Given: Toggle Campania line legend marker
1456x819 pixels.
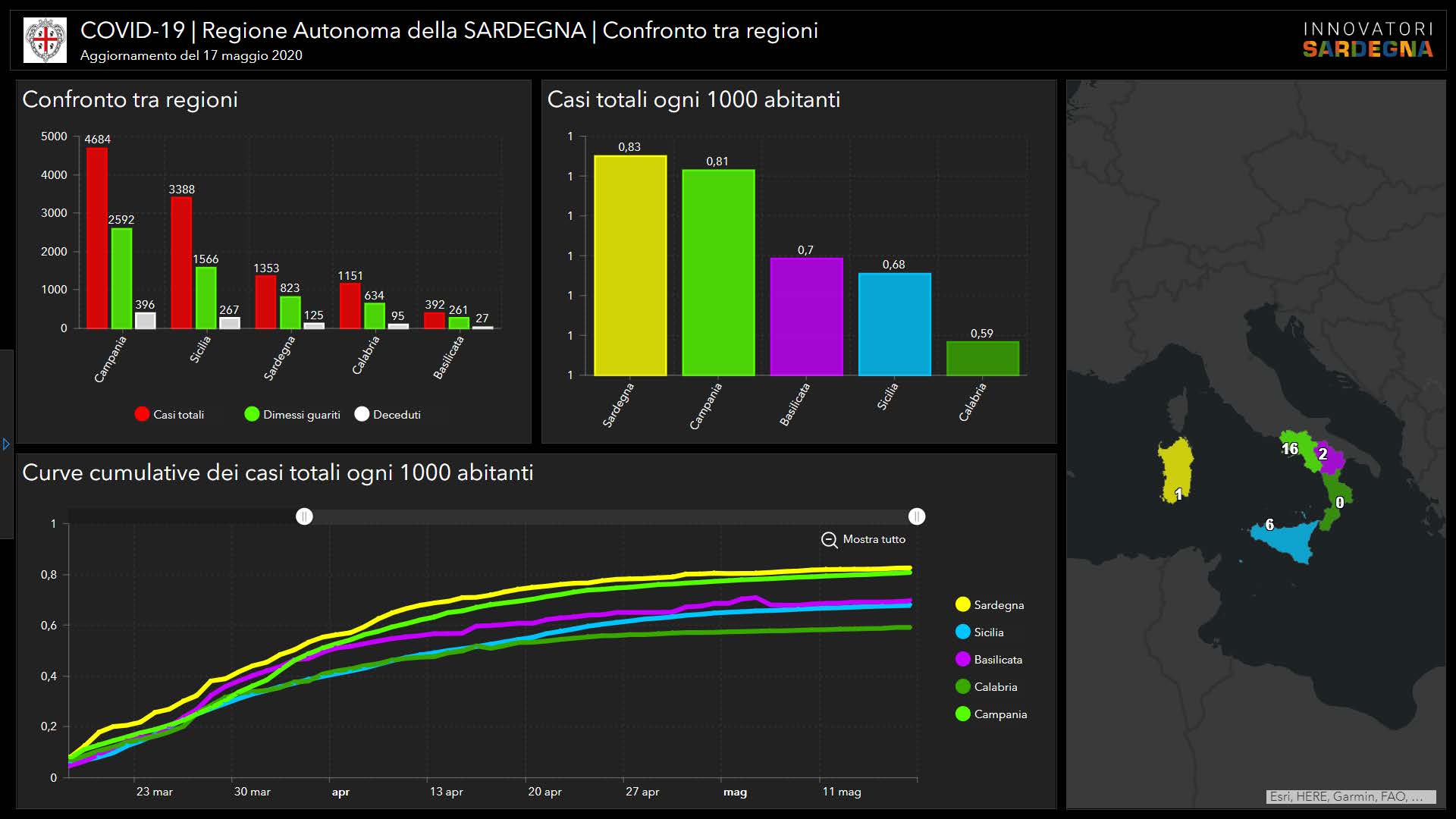Looking at the screenshot, I should click(963, 714).
